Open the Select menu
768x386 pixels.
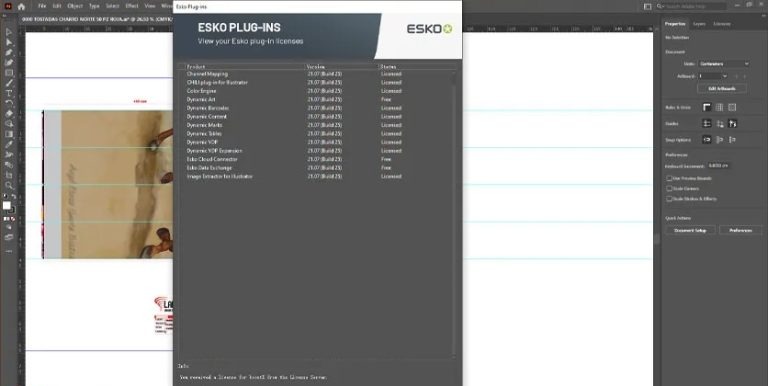tap(113, 6)
